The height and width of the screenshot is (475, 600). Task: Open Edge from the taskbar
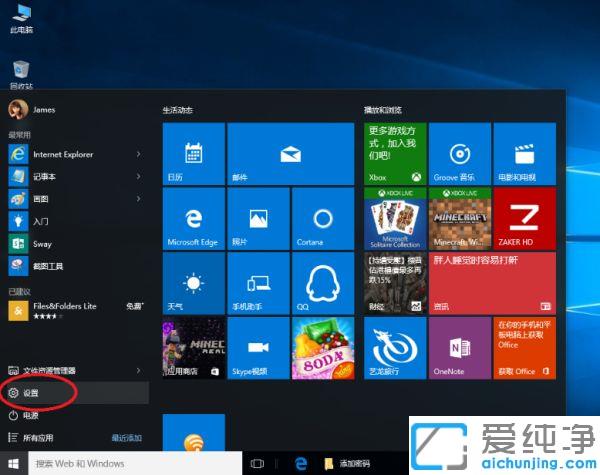click(x=301, y=464)
